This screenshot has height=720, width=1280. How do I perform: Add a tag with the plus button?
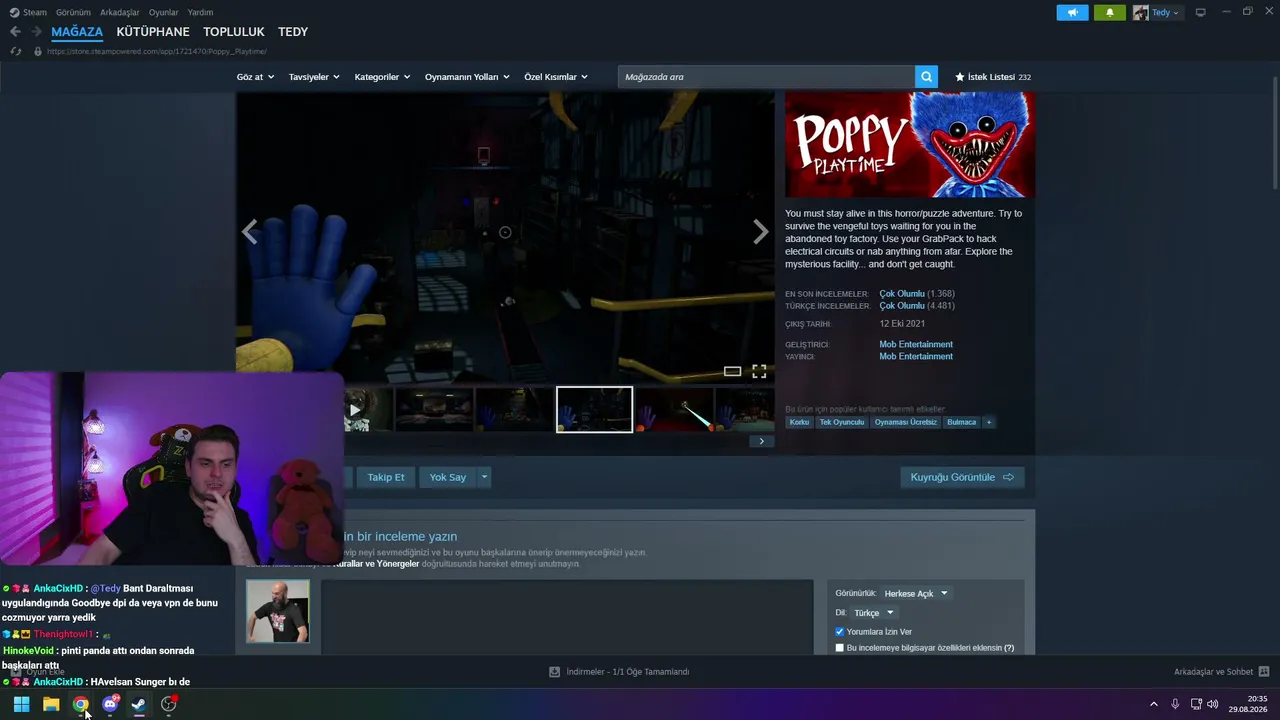(x=989, y=422)
